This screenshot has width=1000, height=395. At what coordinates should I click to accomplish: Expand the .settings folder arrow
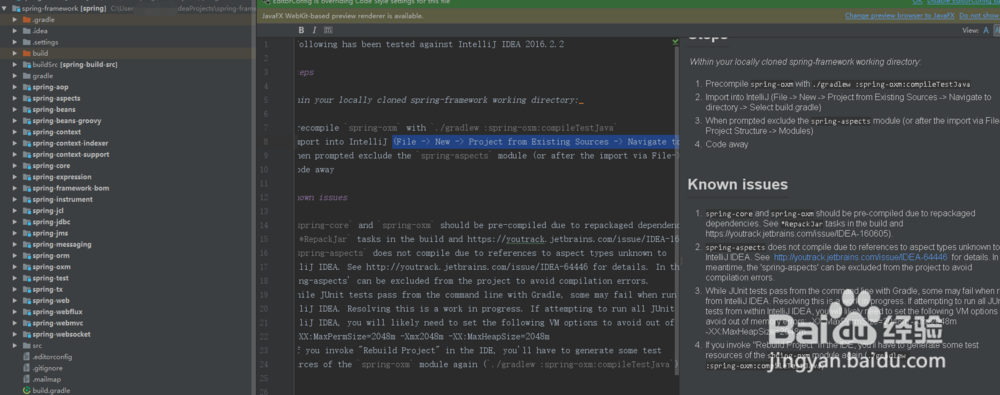pos(15,42)
